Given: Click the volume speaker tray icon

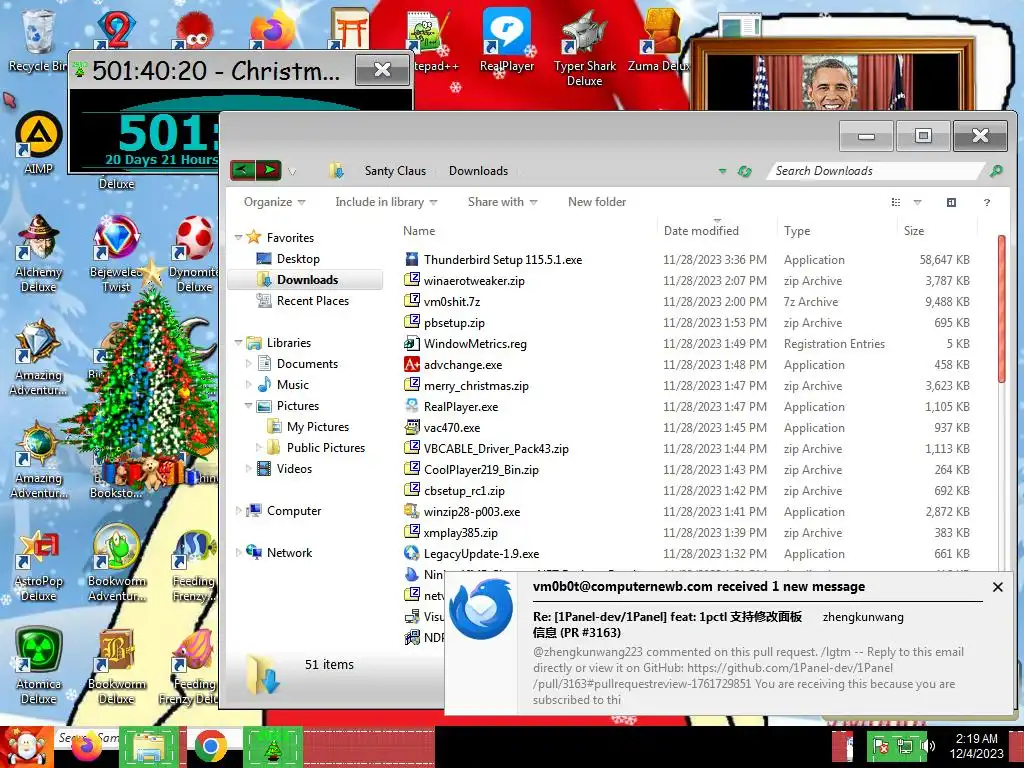Looking at the screenshot, I should tap(927, 746).
